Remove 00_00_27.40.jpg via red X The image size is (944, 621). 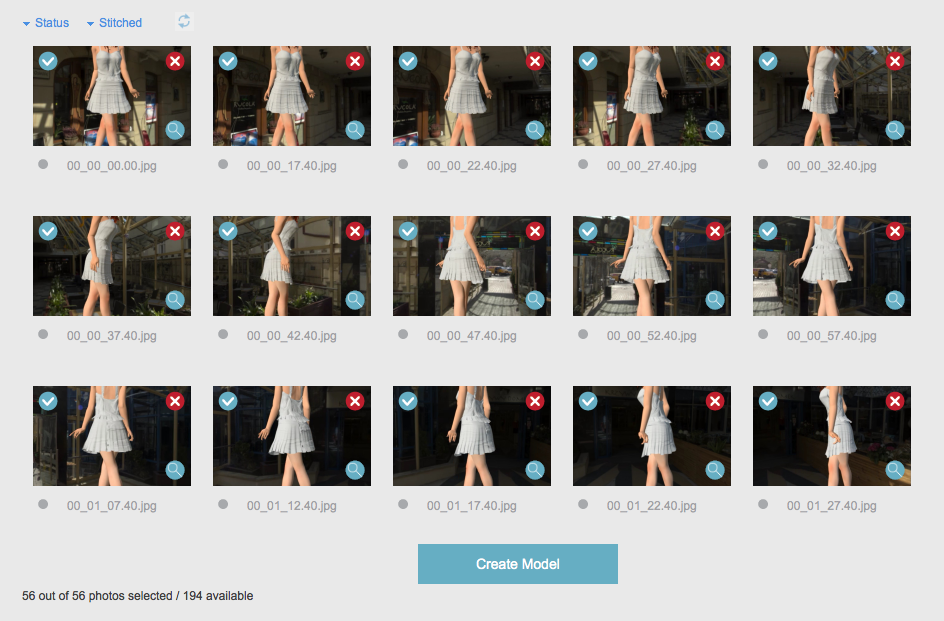tap(715, 61)
